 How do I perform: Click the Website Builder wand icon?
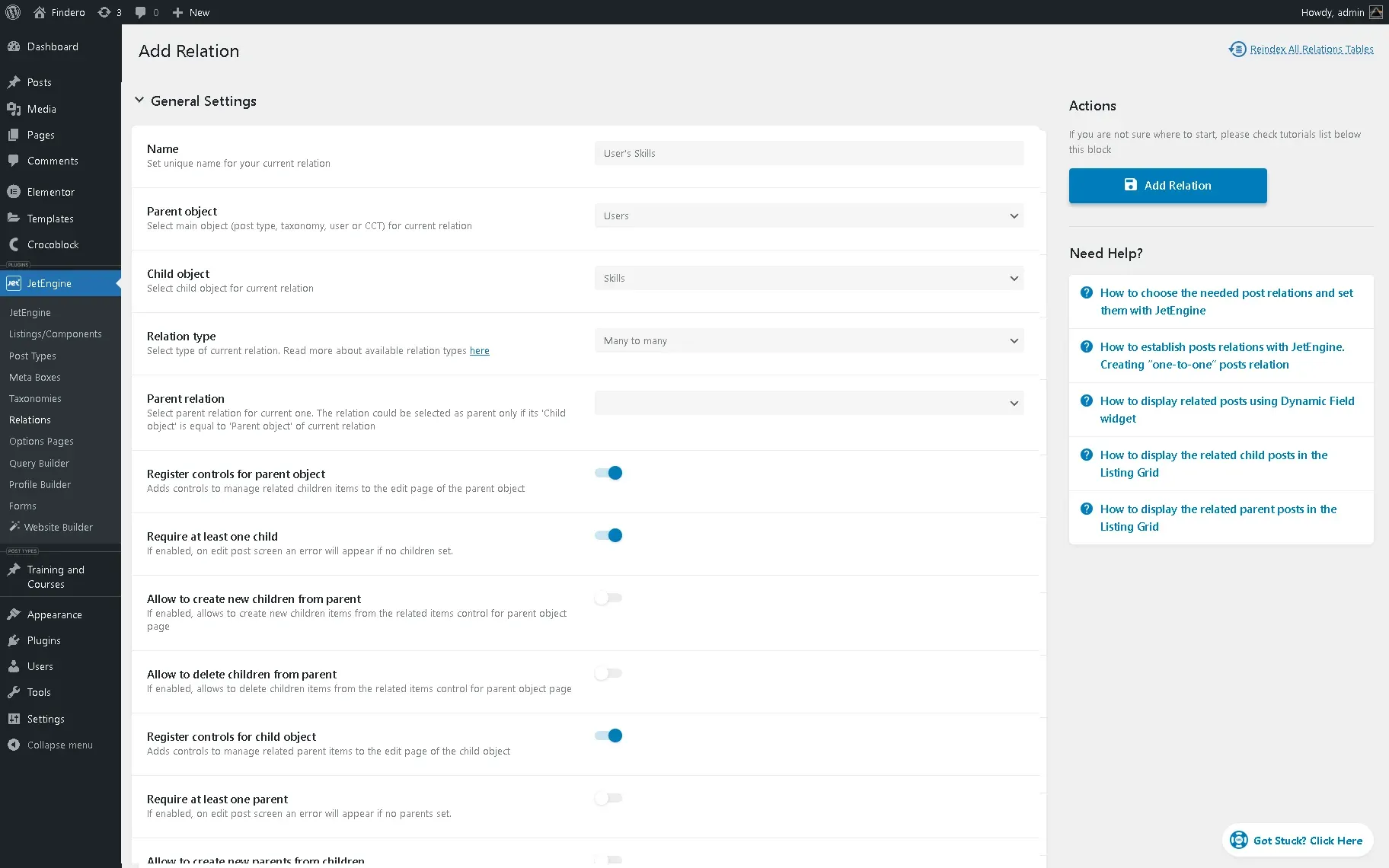point(14,526)
